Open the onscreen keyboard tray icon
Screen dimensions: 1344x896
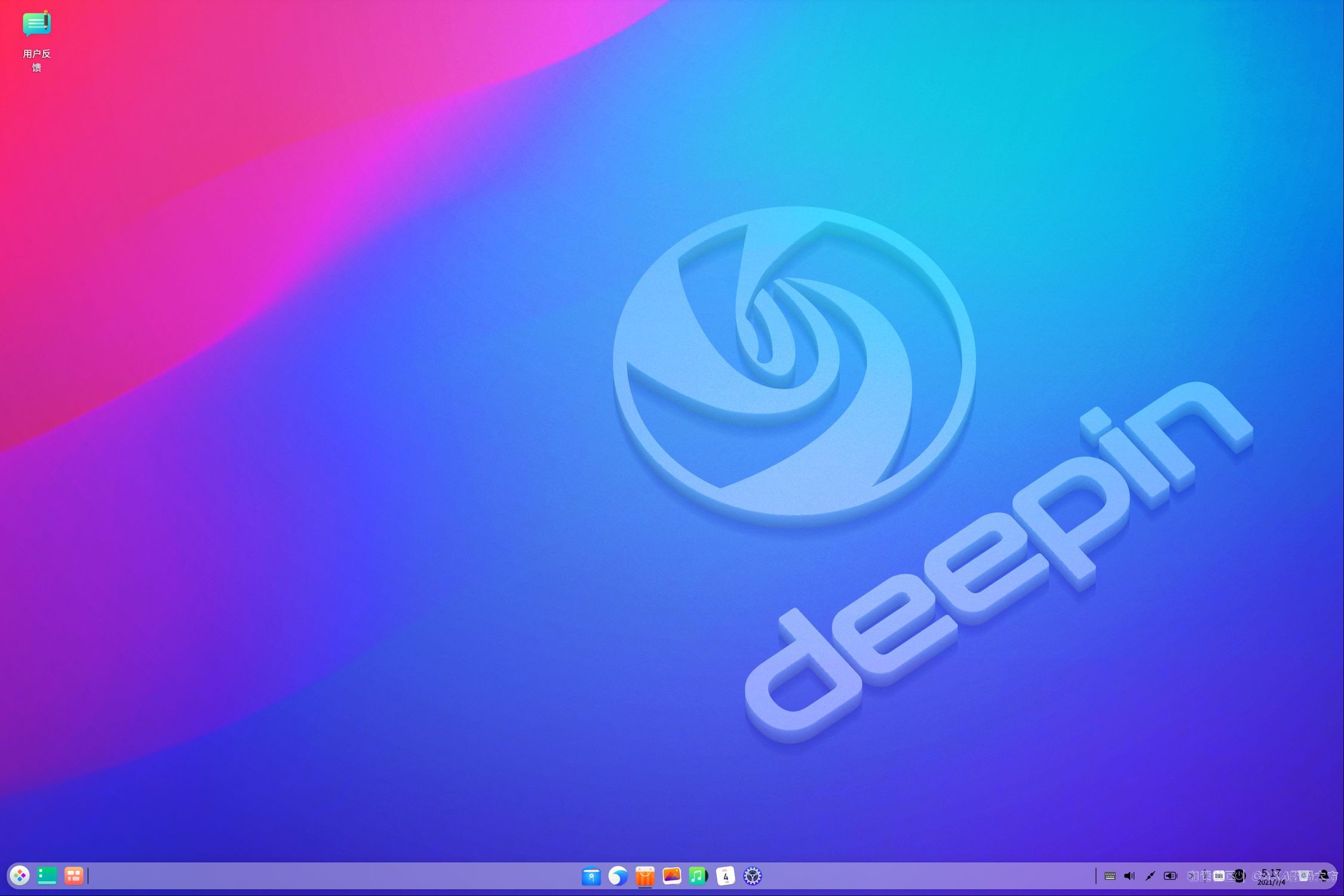(x=1110, y=876)
